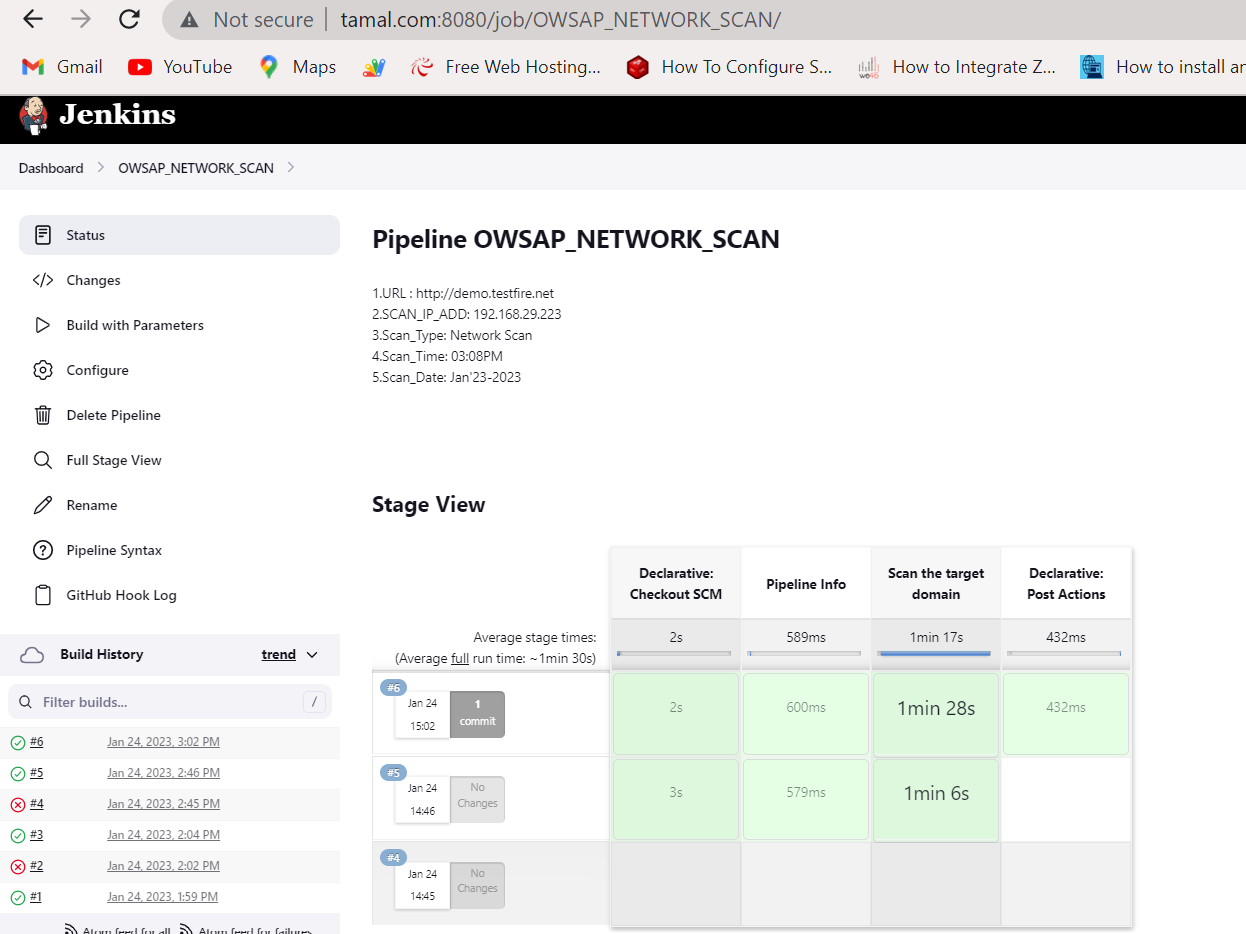Expand the Build History chevron
1246x934 pixels.
[x=312, y=655]
